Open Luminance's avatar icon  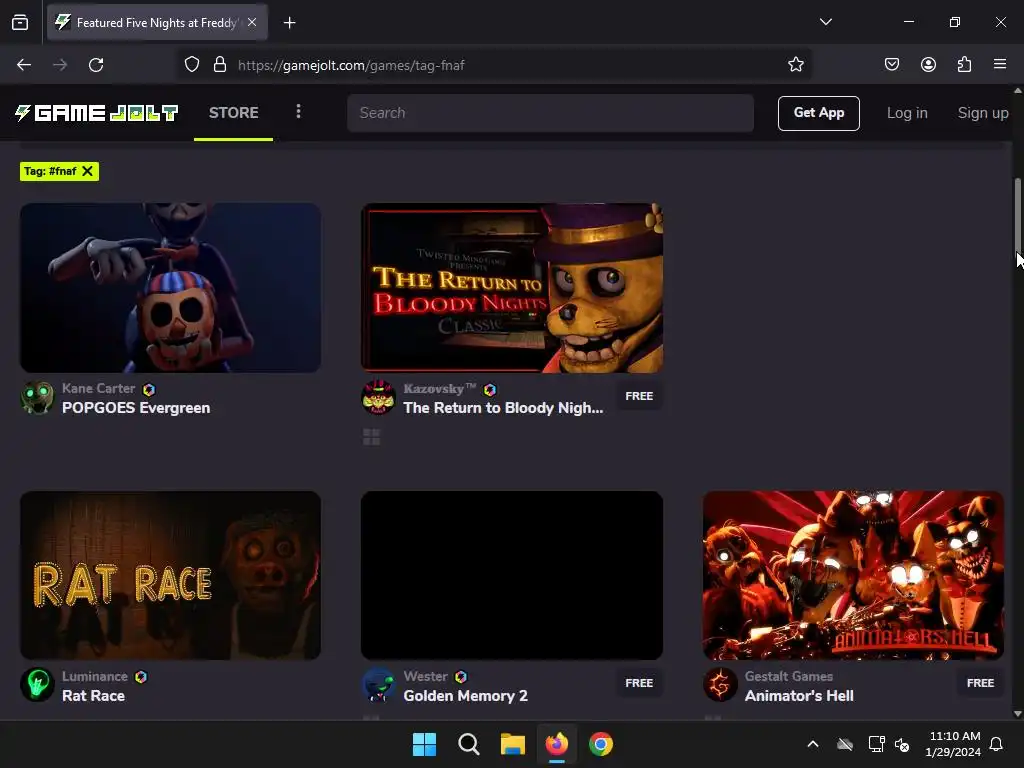coord(37,685)
